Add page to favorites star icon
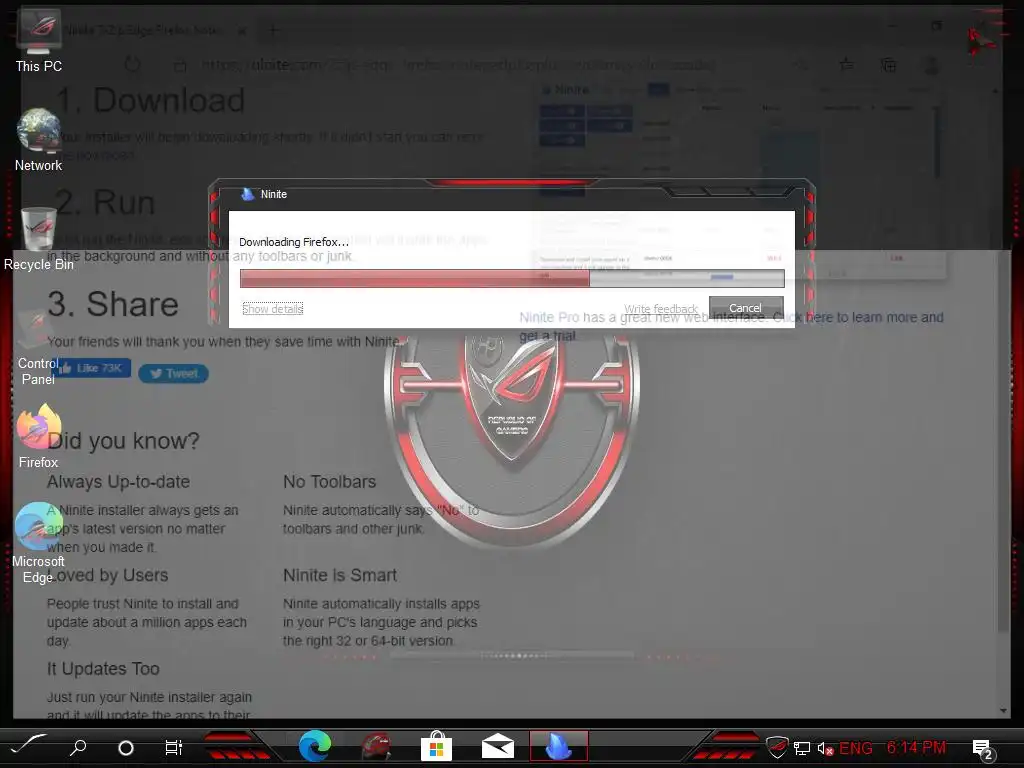 pos(846,64)
